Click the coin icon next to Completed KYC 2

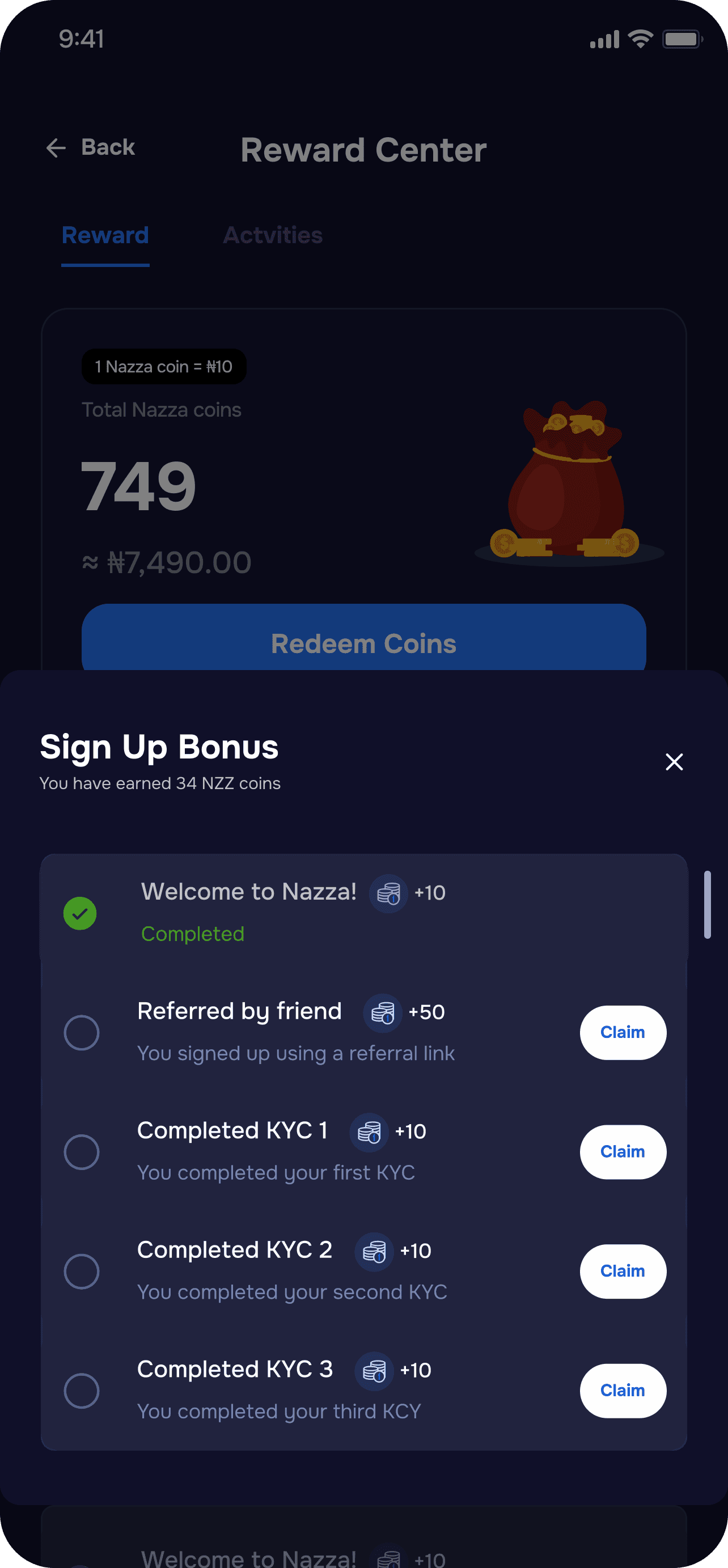[x=374, y=1251]
